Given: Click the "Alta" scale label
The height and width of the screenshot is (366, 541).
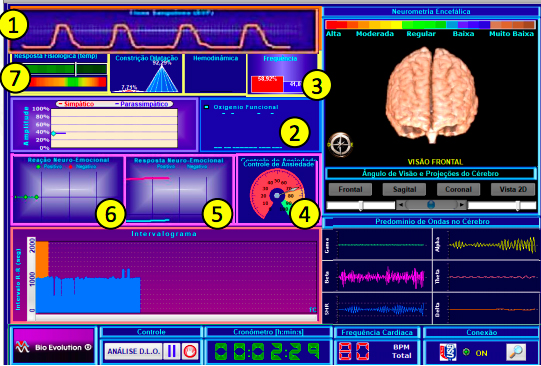Looking at the screenshot, I should (333, 34).
